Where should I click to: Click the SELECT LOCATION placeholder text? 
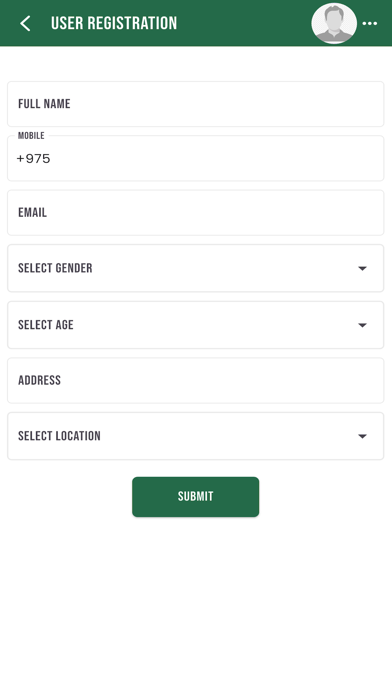point(59,436)
